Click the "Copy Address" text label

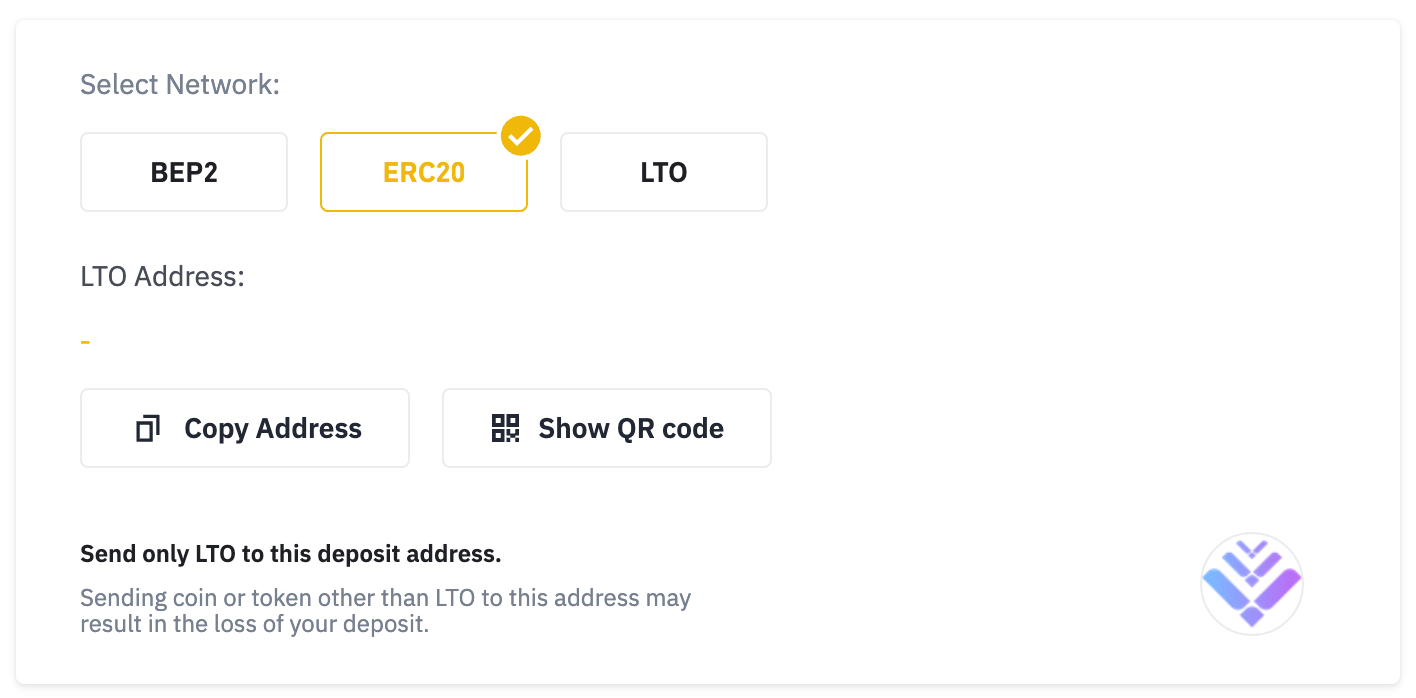click(273, 429)
